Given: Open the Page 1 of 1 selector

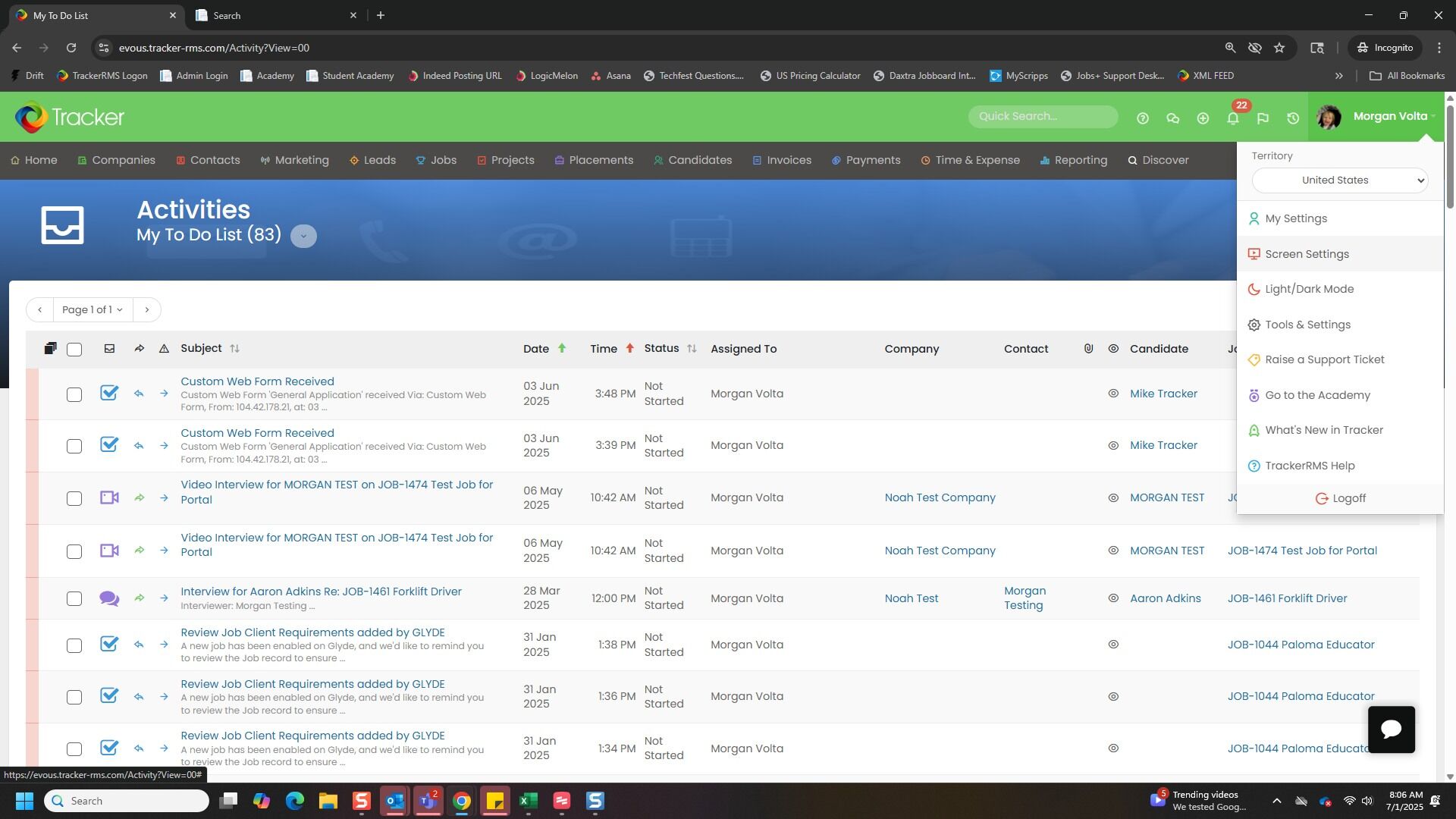Looking at the screenshot, I should pos(93,309).
